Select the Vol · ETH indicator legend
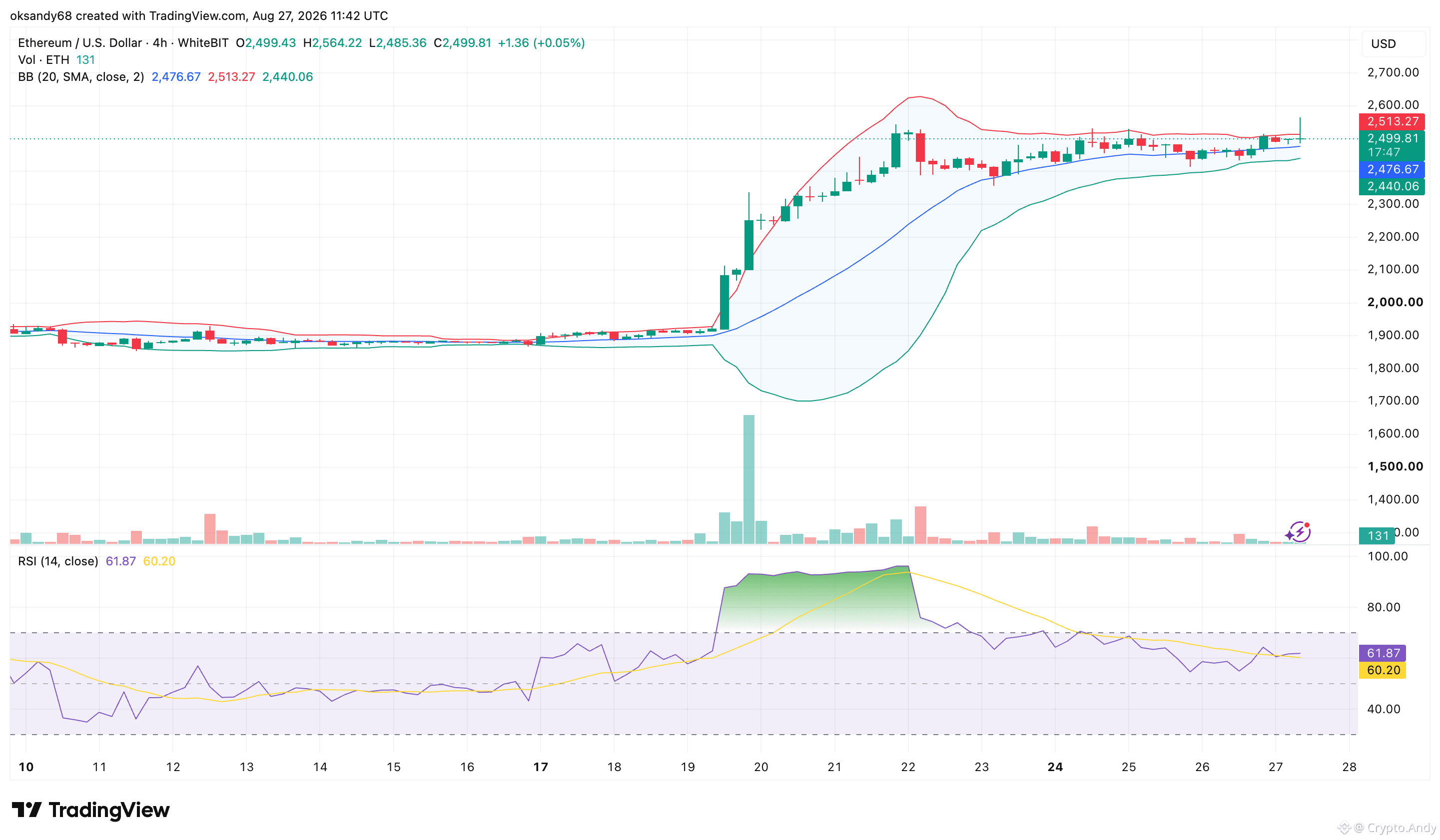 click(x=43, y=60)
